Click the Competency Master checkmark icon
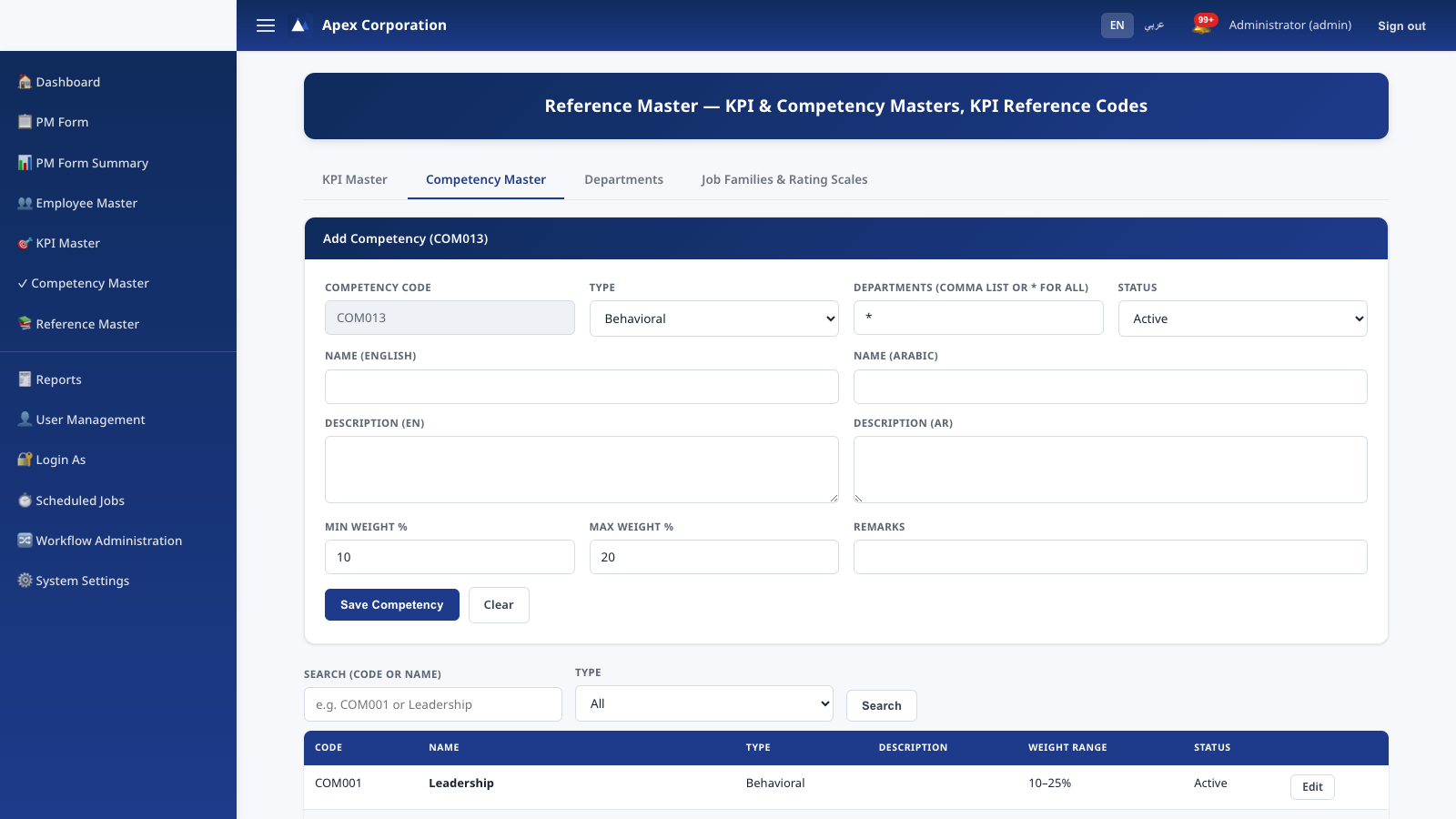Image resolution: width=1456 pixels, height=819 pixels. (x=23, y=283)
